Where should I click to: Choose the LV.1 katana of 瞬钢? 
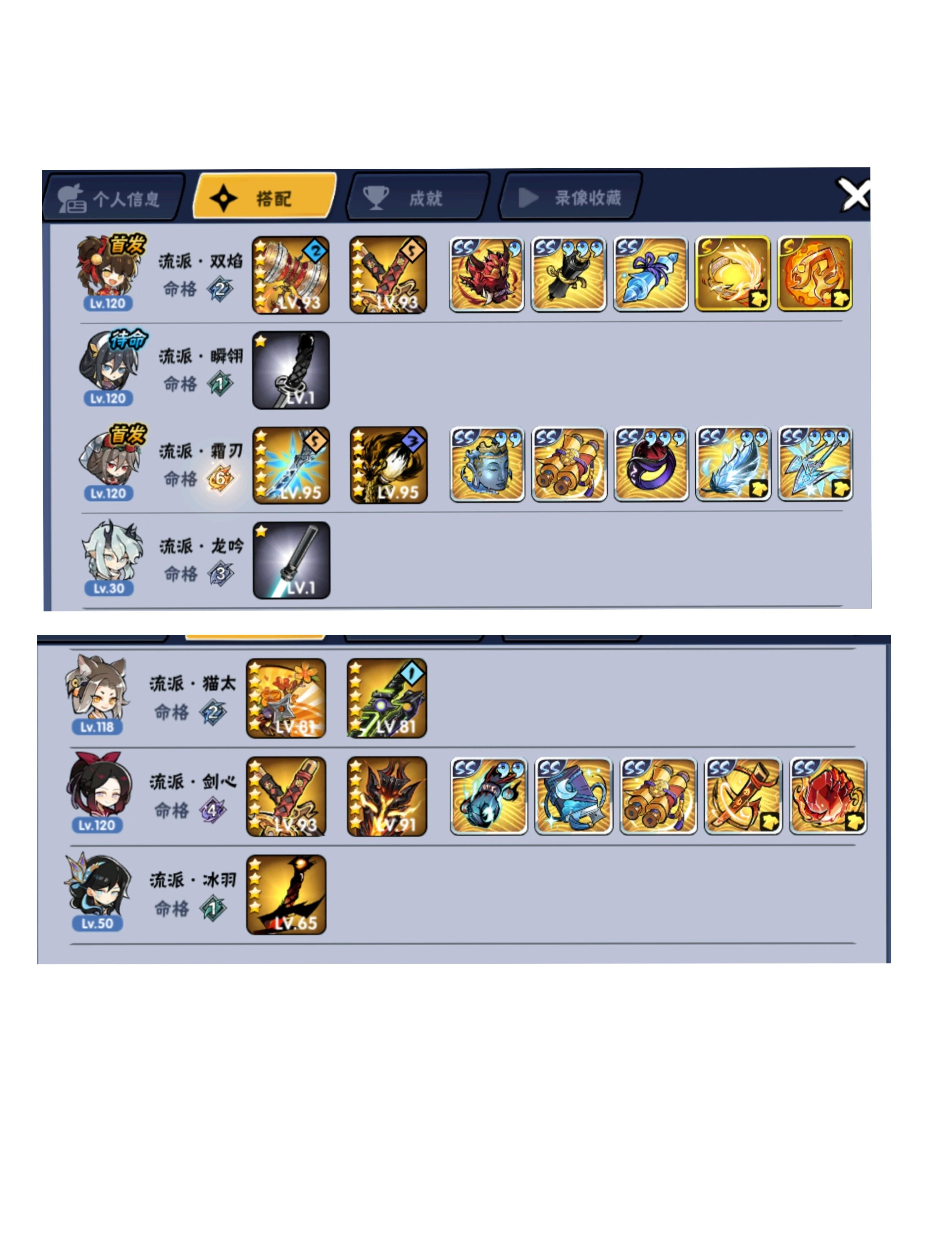(291, 370)
